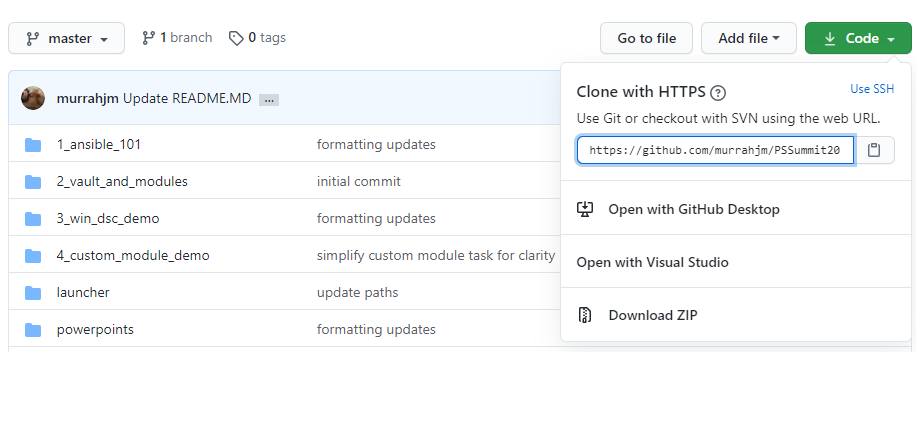This screenshot has width=916, height=446.
Task: Click the branch icon beside 1 branch
Action: [148, 38]
